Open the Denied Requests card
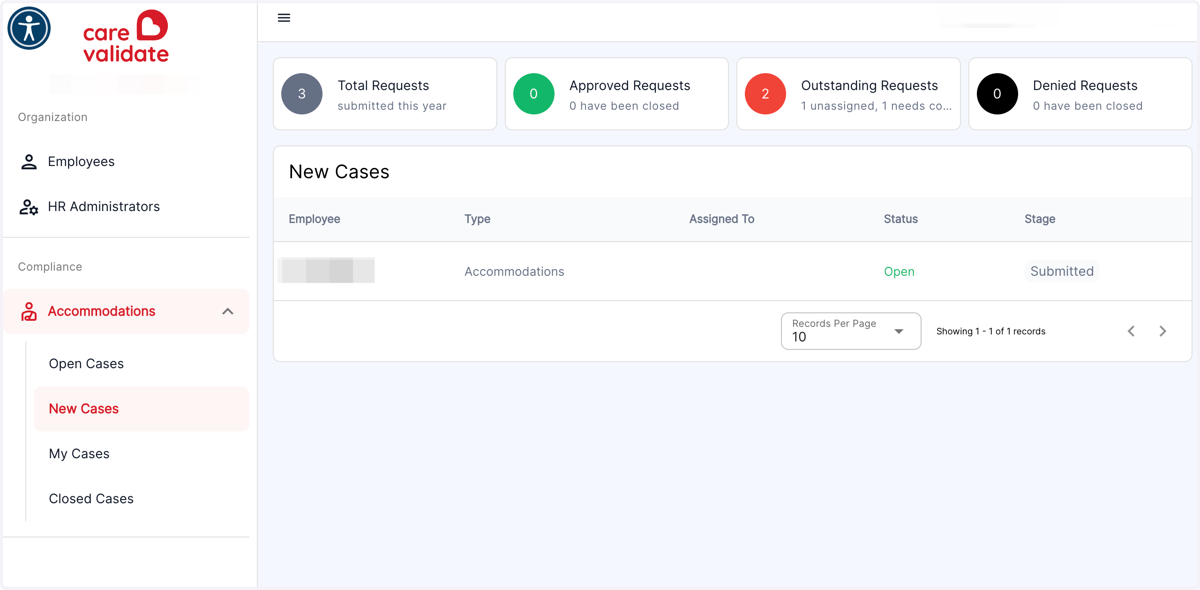 pos(1080,94)
